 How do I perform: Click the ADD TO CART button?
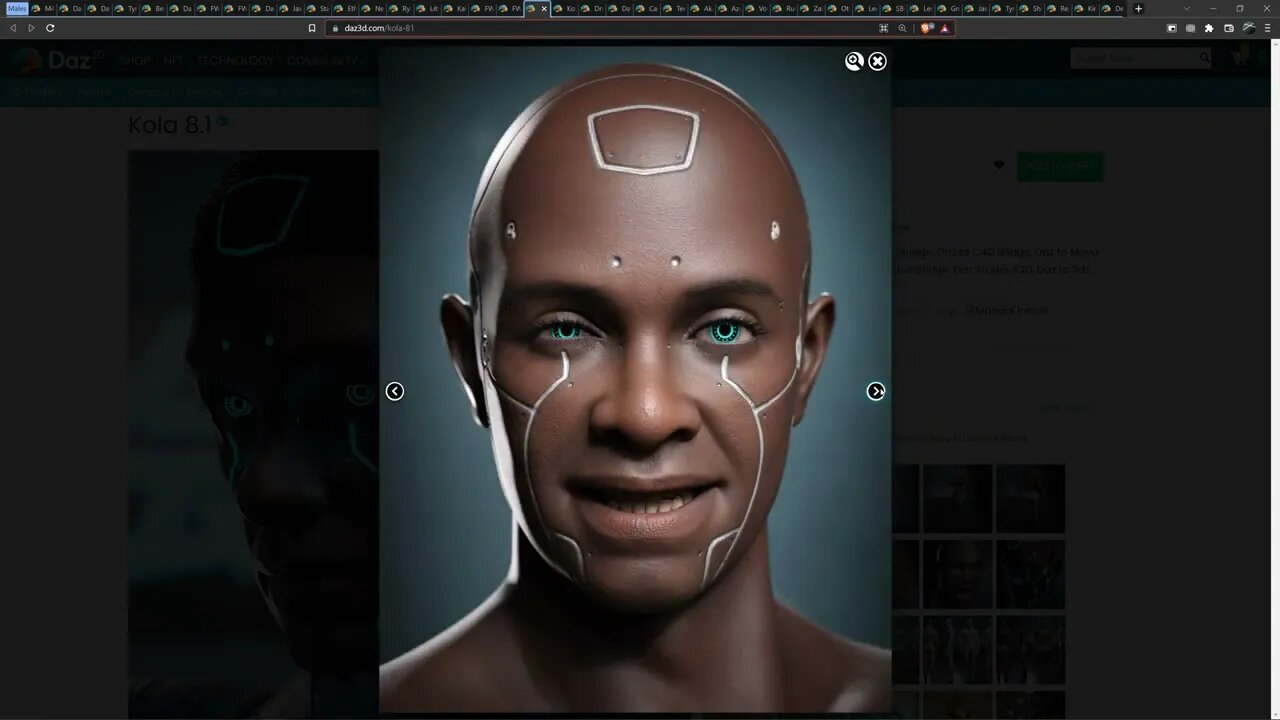tap(1060, 166)
